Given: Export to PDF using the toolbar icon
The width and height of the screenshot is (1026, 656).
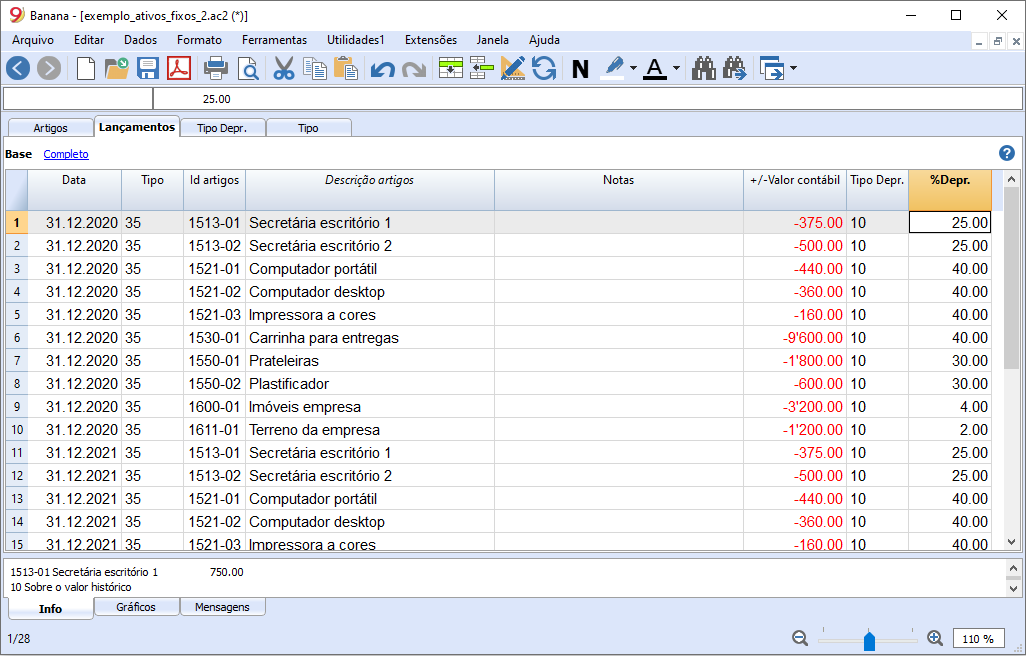Looking at the screenshot, I should 178,68.
